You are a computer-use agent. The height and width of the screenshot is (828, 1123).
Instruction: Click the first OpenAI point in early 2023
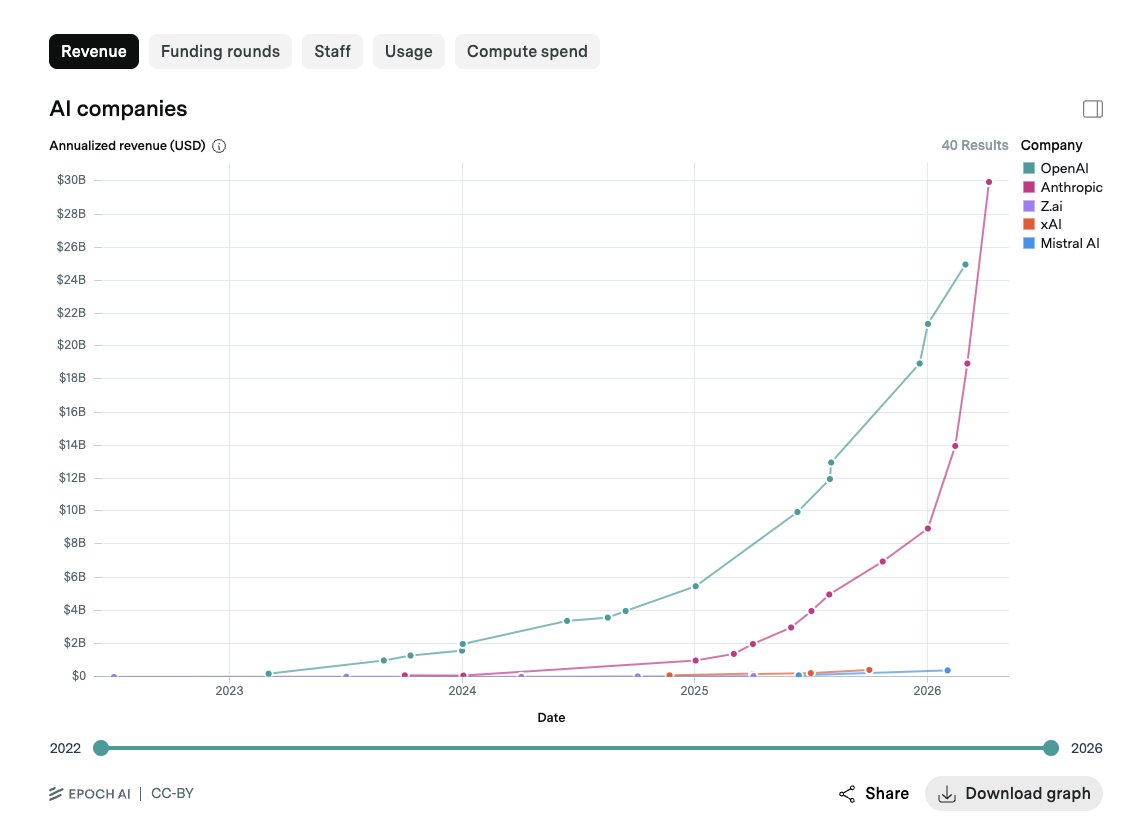coord(269,674)
